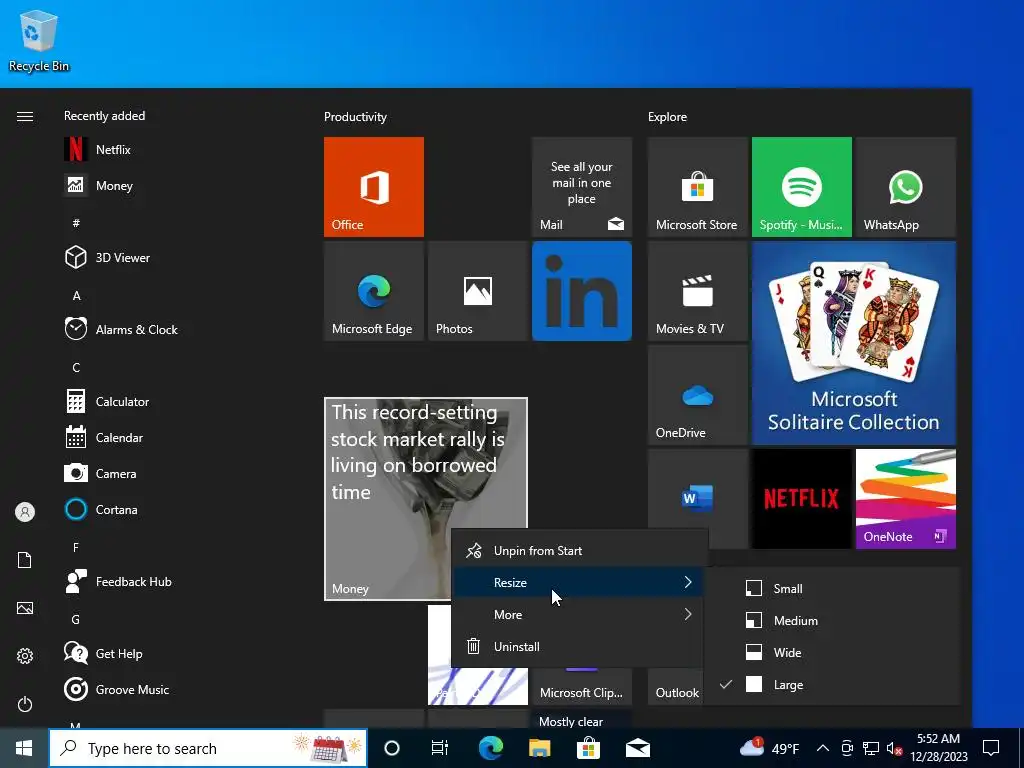The height and width of the screenshot is (768, 1024).
Task: Launch the Spotify tile
Action: [802, 187]
